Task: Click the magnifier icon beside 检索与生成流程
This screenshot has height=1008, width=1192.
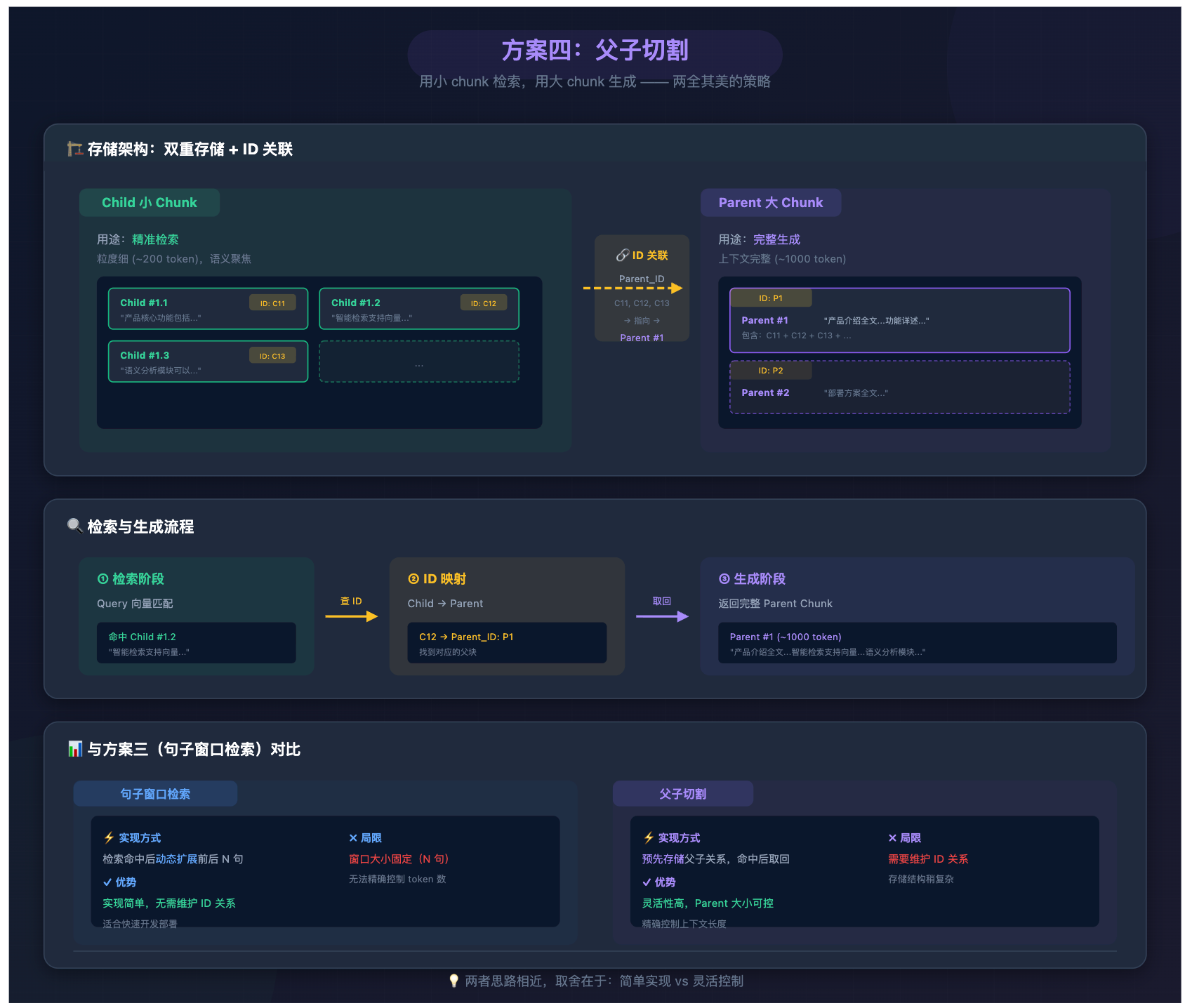Action: [74, 526]
